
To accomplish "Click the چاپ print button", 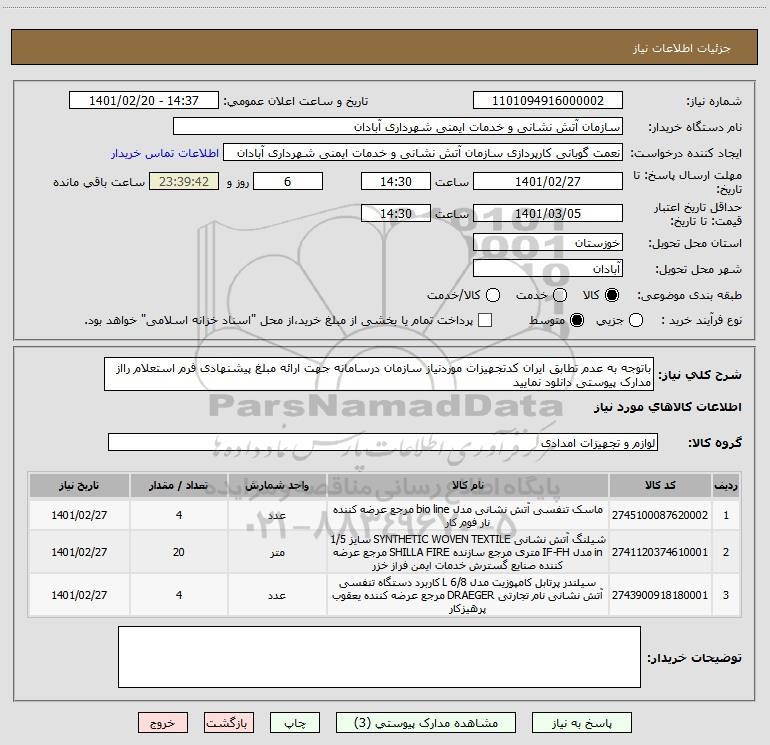I will point(295,723).
